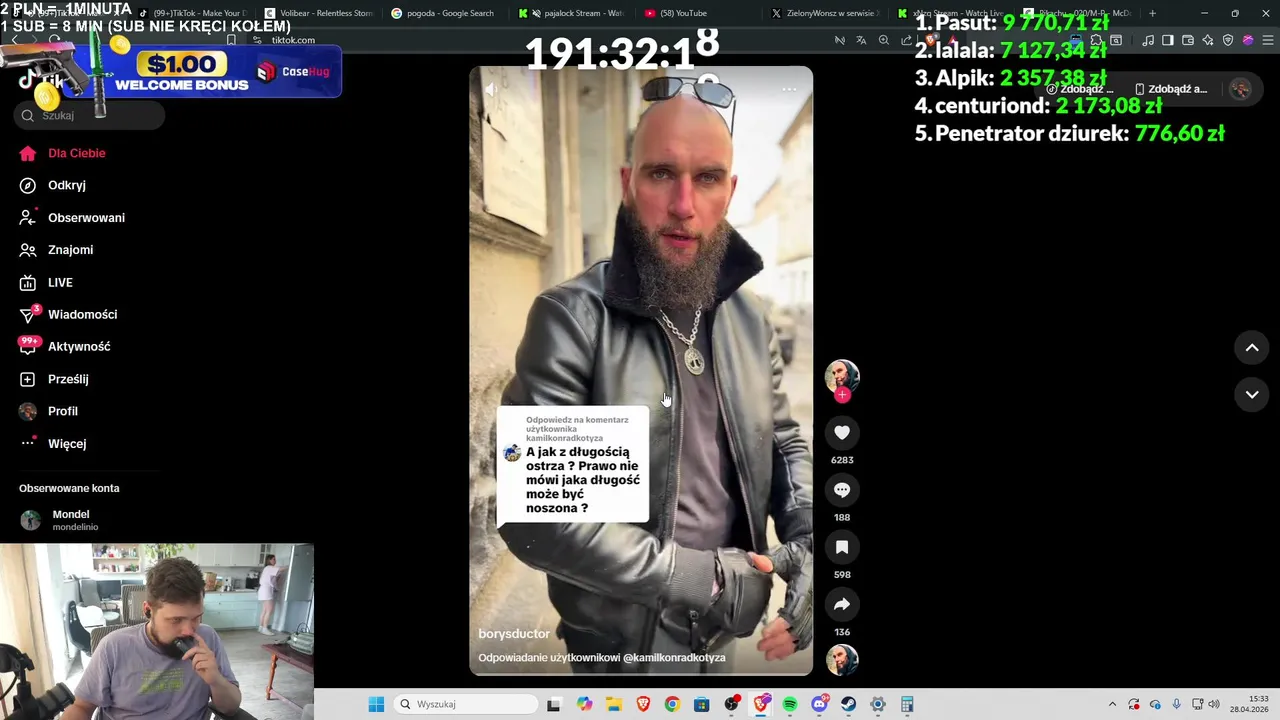Image resolution: width=1280 pixels, height=720 pixels.
Task: Click the TikTok Szukaj search field
Action: tap(90, 115)
